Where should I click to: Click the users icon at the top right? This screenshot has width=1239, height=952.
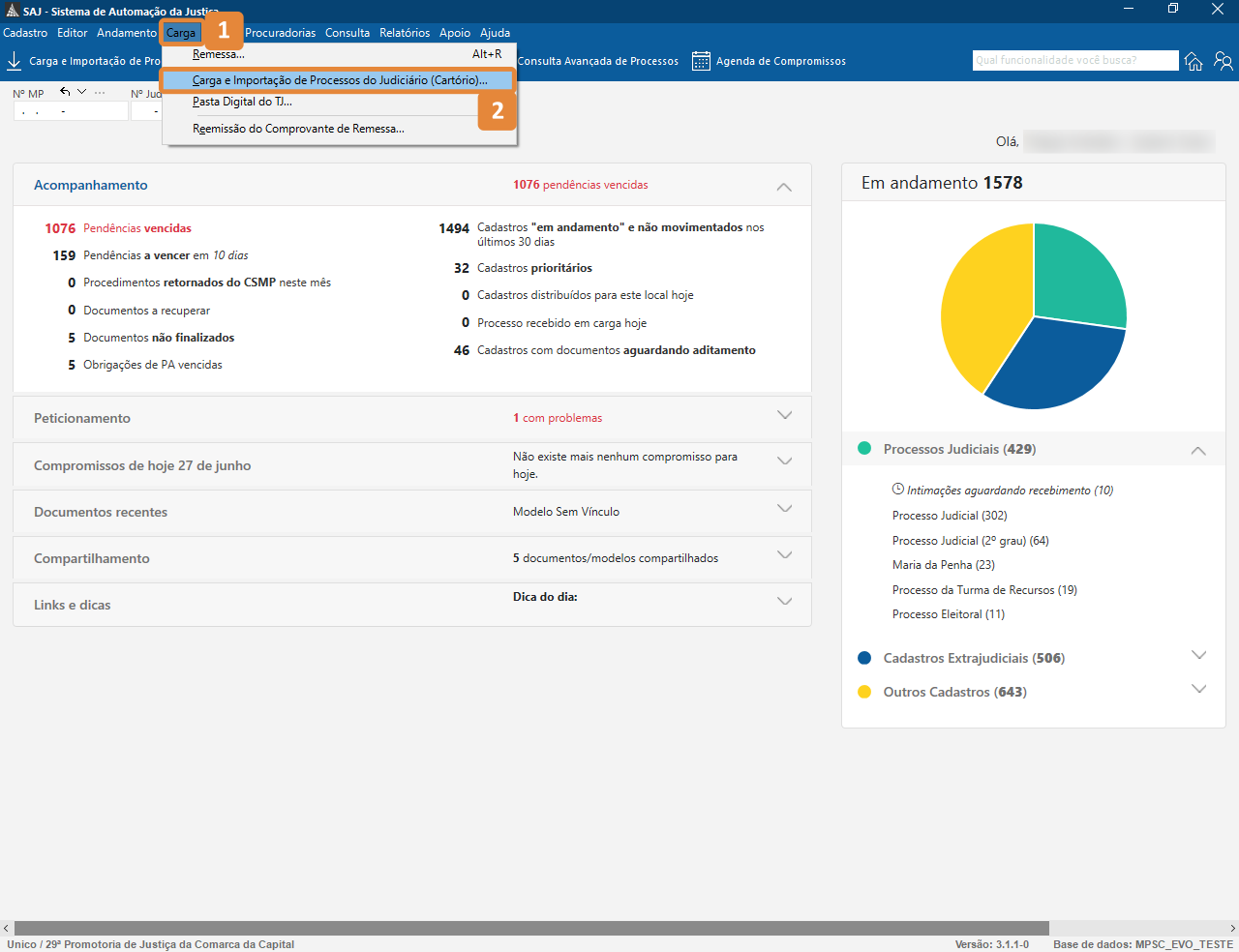click(x=1224, y=61)
